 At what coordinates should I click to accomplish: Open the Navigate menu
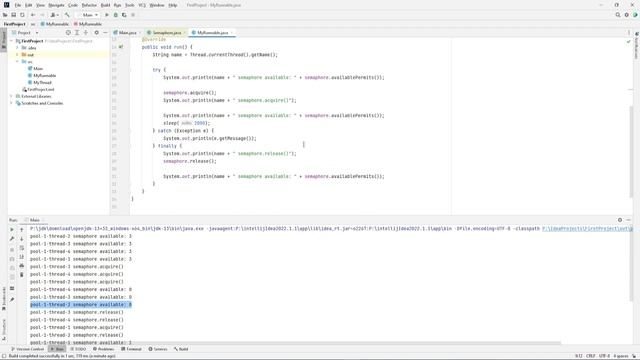(56, 5)
